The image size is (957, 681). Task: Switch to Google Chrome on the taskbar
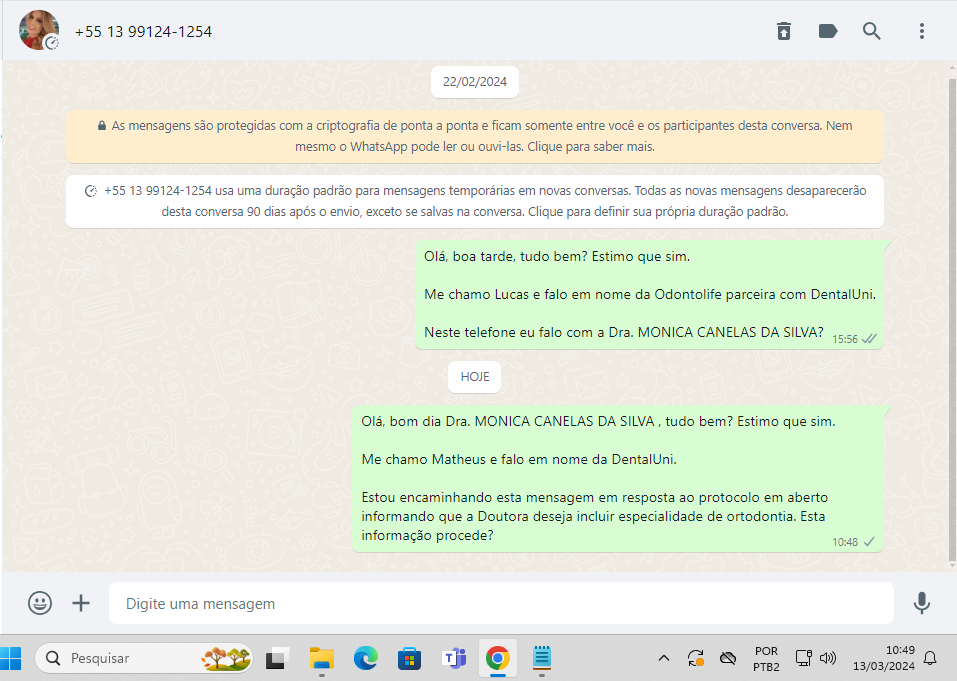(498, 658)
